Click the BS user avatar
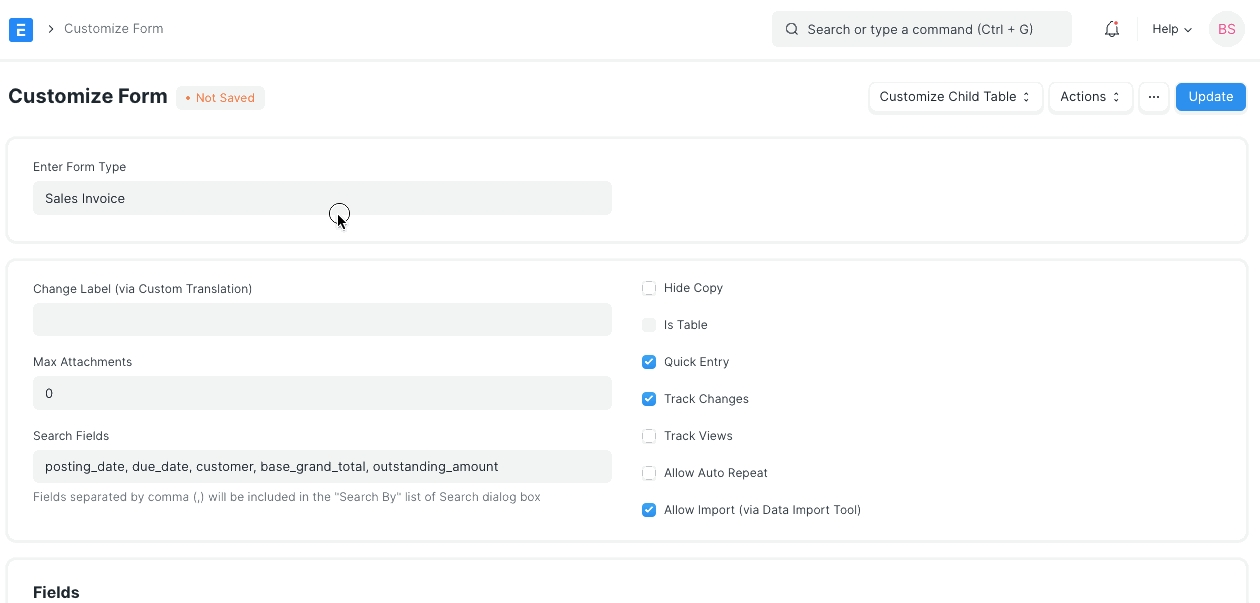The height and width of the screenshot is (603, 1260). point(1226,29)
